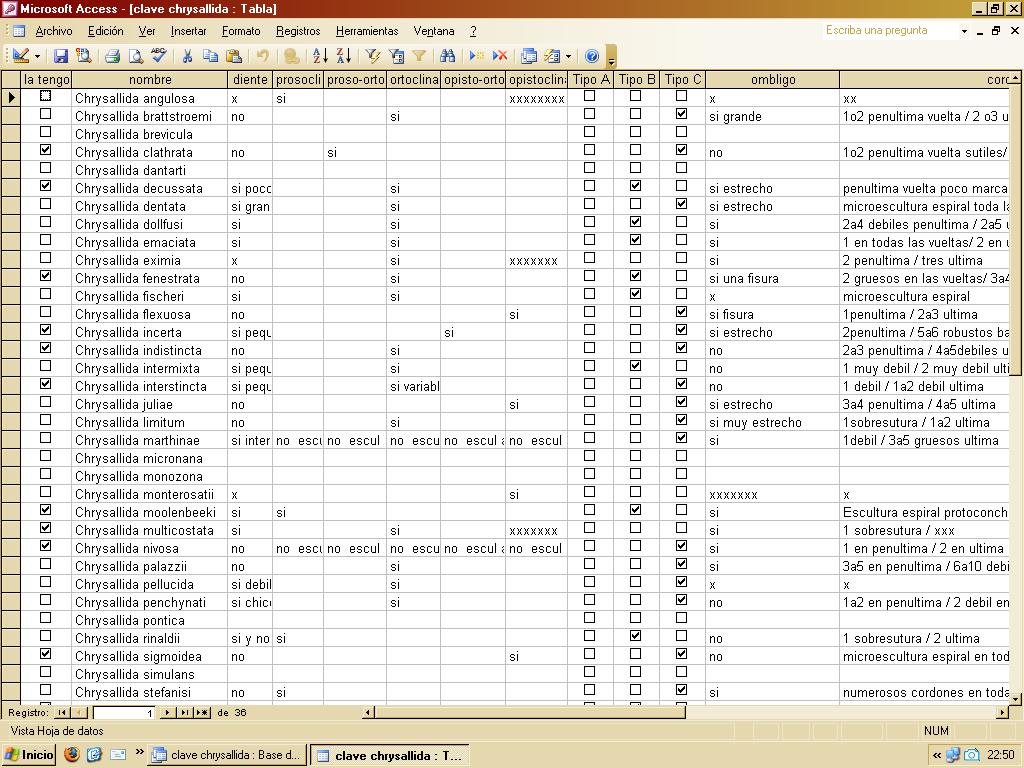Expand hidden quick launch chevron

139,752
